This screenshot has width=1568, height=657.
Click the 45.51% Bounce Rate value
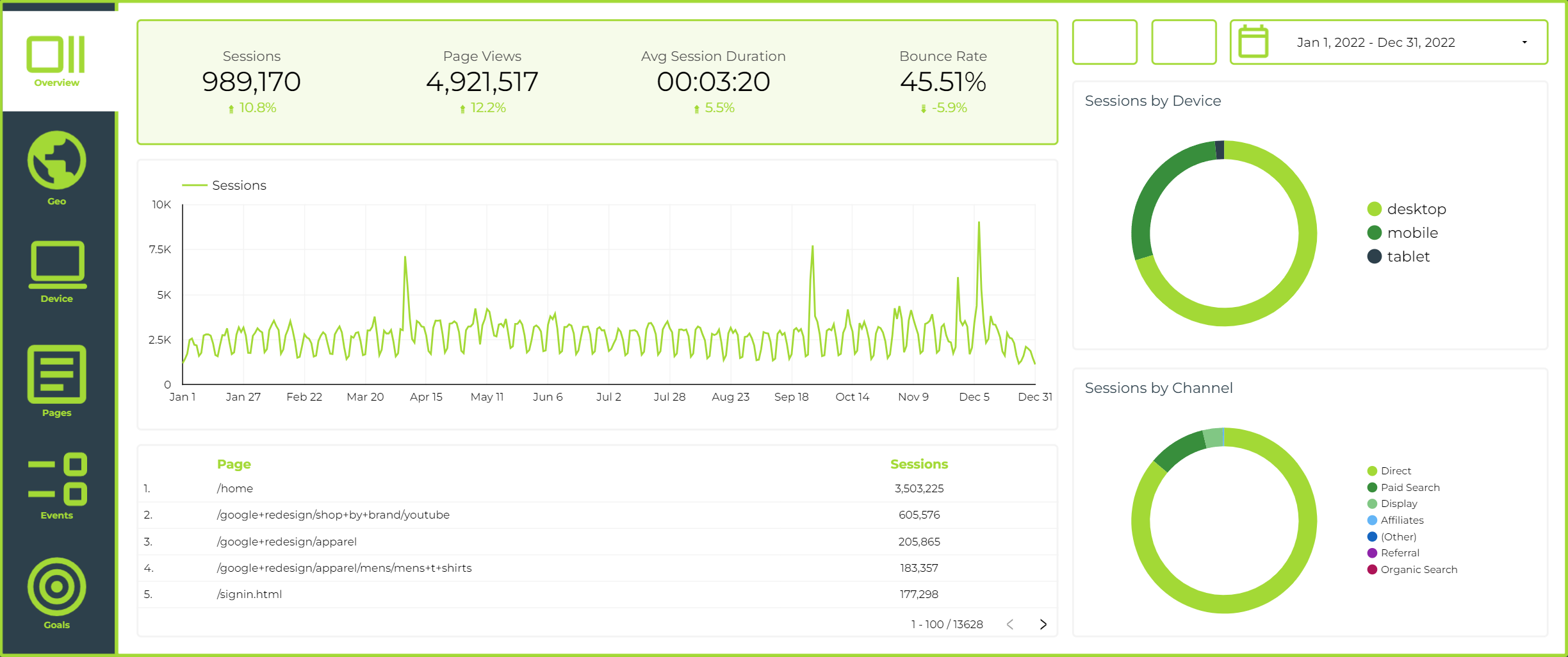click(x=943, y=82)
